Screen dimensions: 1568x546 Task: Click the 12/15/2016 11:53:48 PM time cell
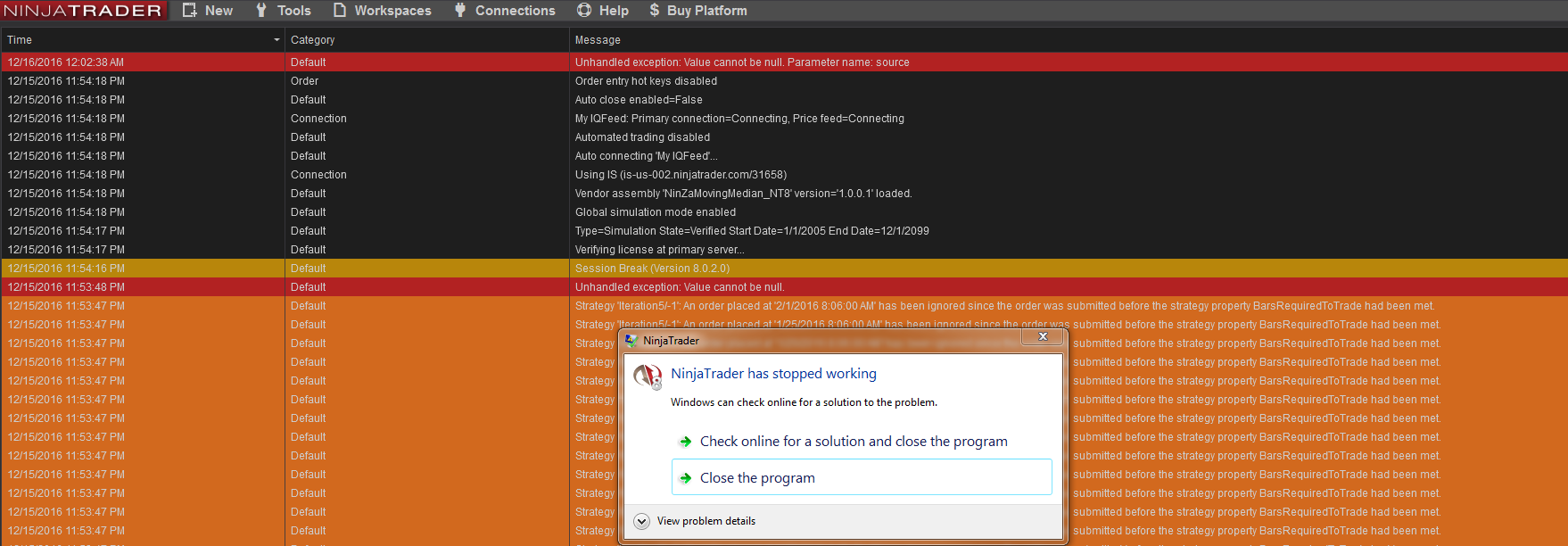[x=66, y=287]
